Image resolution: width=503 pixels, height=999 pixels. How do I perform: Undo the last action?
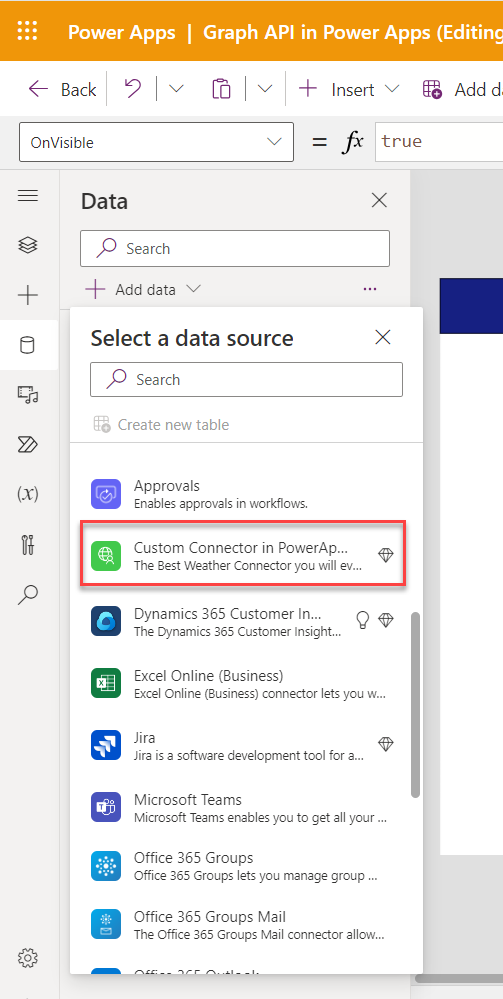click(x=133, y=89)
